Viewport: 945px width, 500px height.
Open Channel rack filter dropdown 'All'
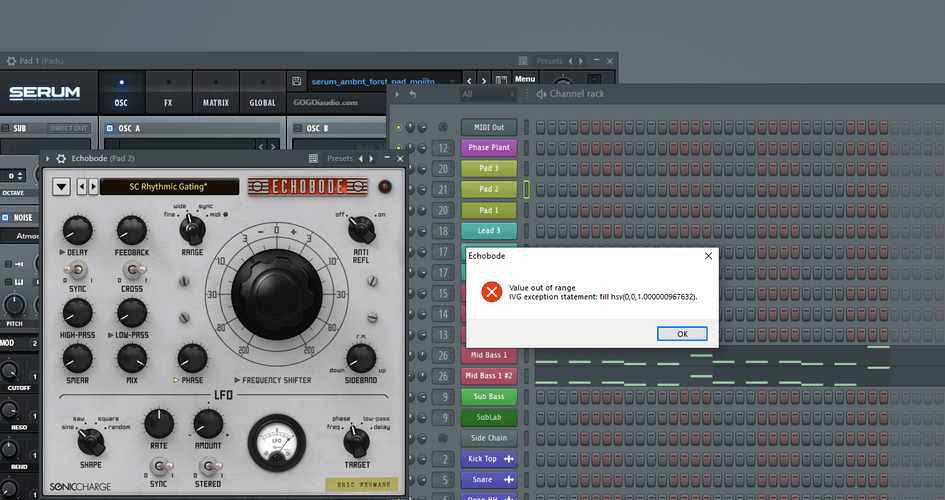tap(488, 95)
